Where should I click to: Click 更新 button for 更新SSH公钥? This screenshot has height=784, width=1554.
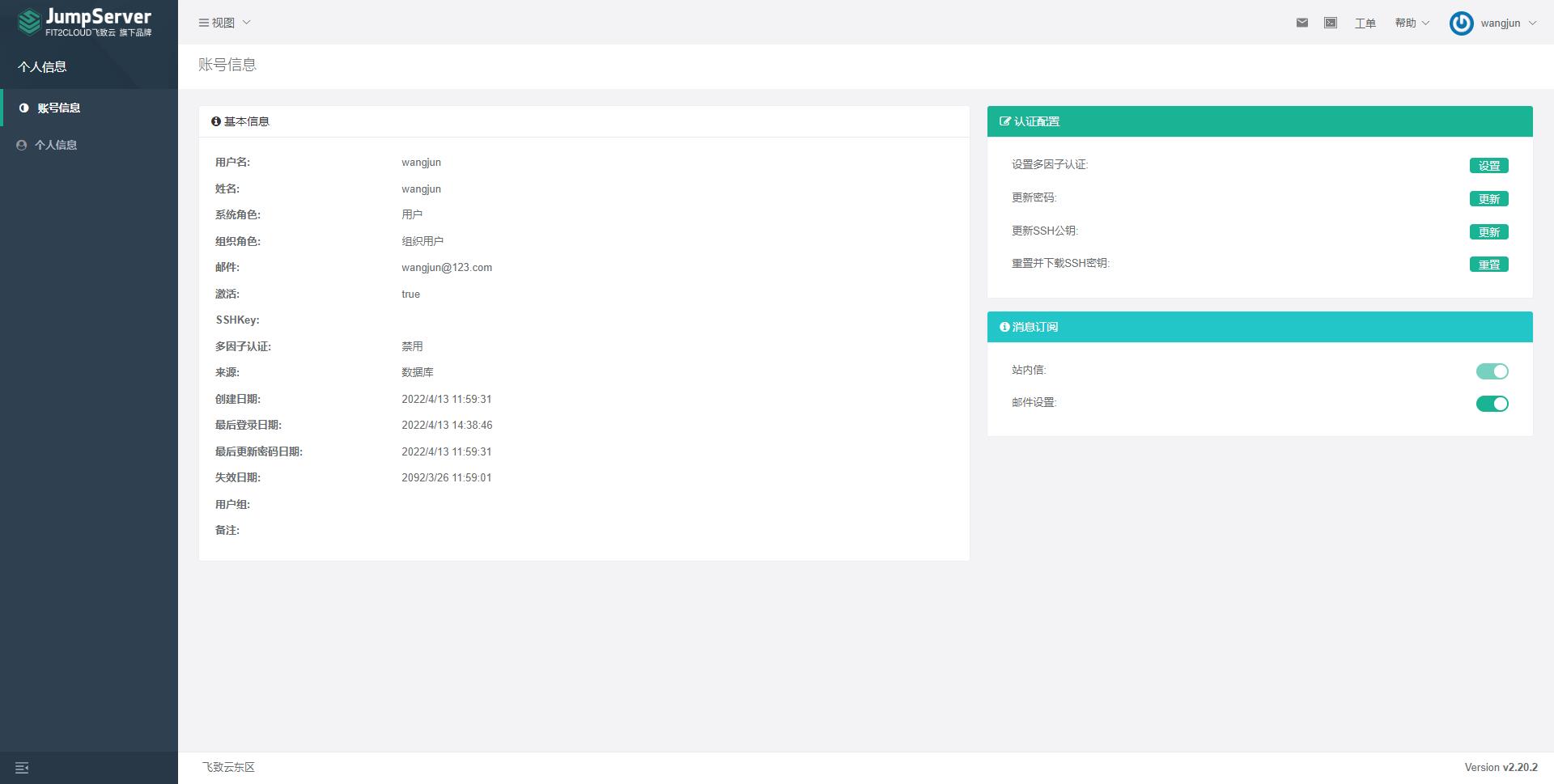(1488, 232)
